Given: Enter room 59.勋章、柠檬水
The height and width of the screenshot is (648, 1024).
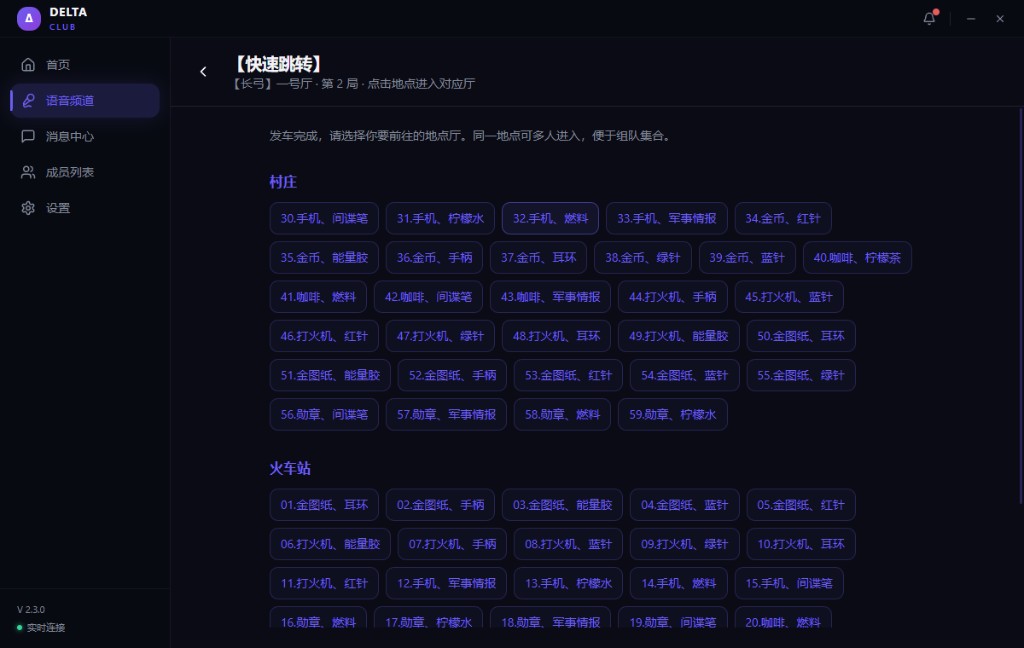Looking at the screenshot, I should pyautogui.click(x=673, y=414).
